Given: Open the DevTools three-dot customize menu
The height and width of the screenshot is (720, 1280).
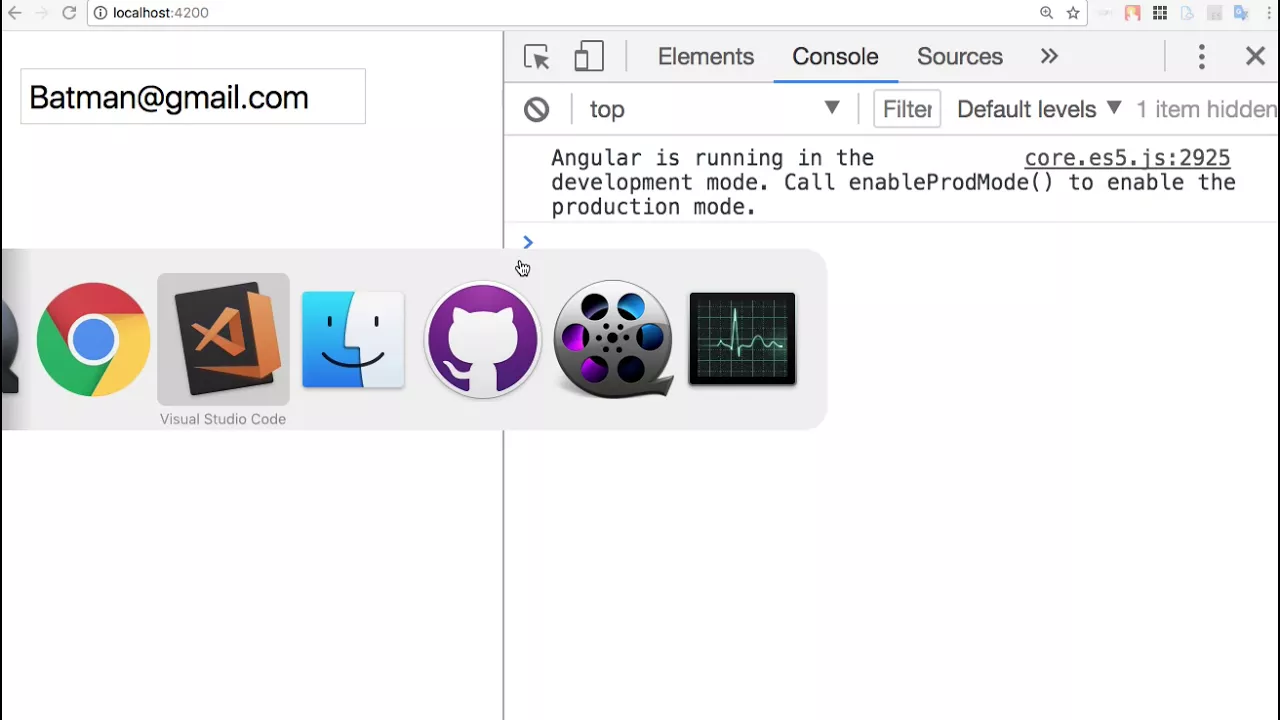Looking at the screenshot, I should pyautogui.click(x=1201, y=57).
